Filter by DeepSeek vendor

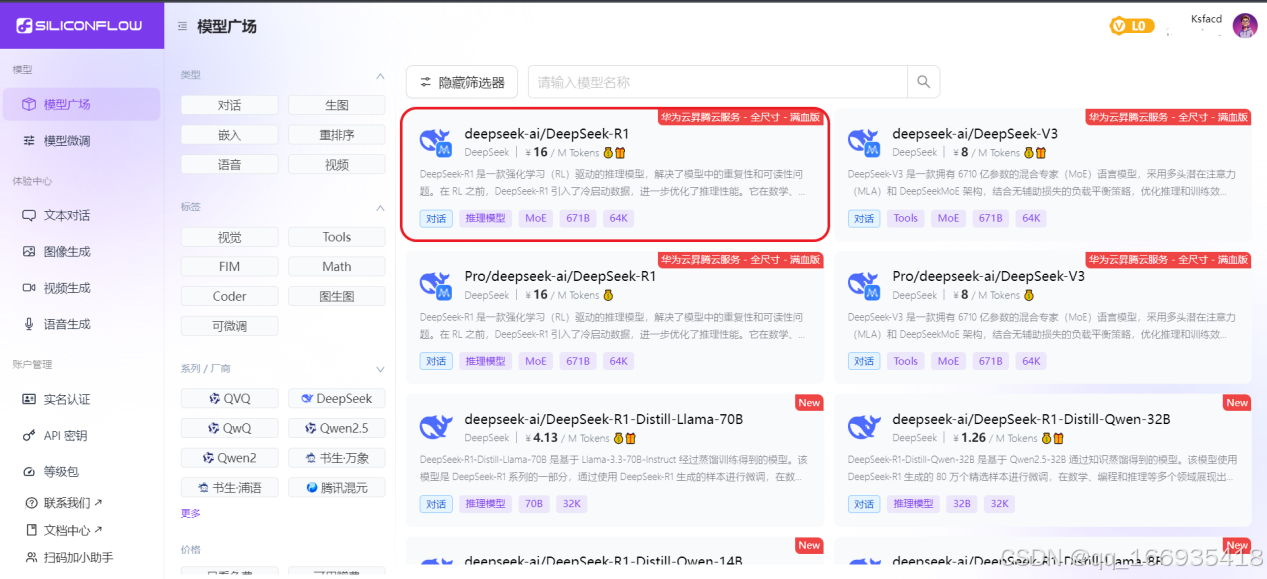pos(337,398)
